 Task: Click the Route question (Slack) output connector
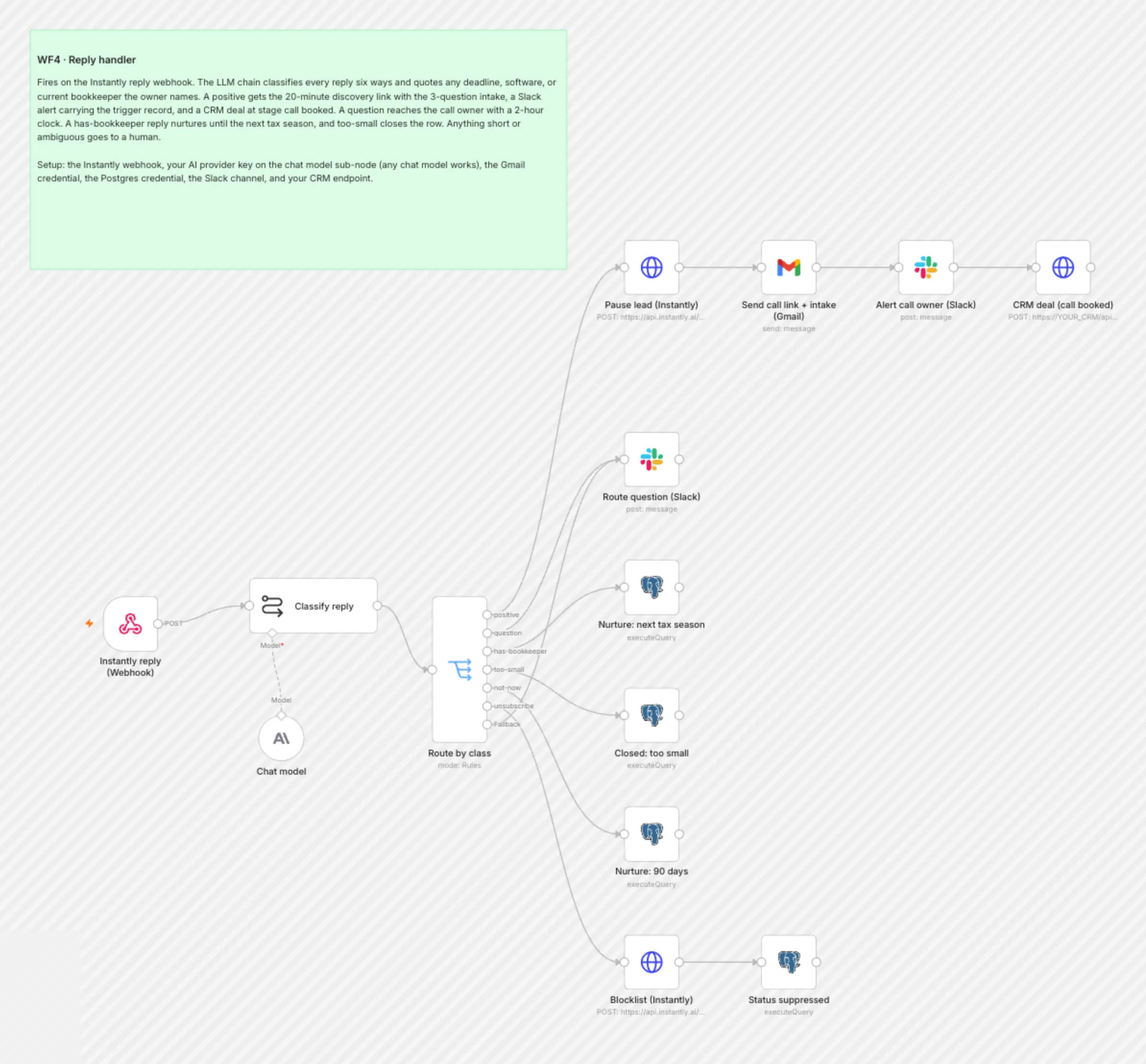pyautogui.click(x=679, y=459)
